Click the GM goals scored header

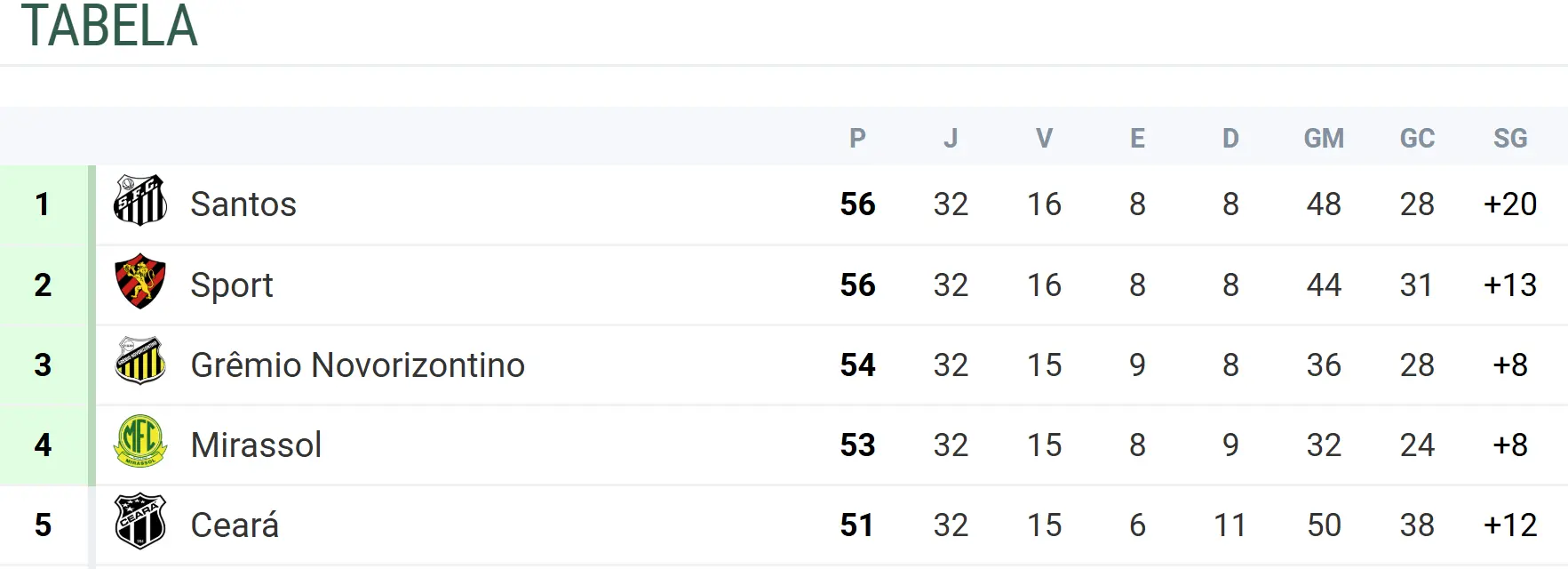coord(1324,139)
